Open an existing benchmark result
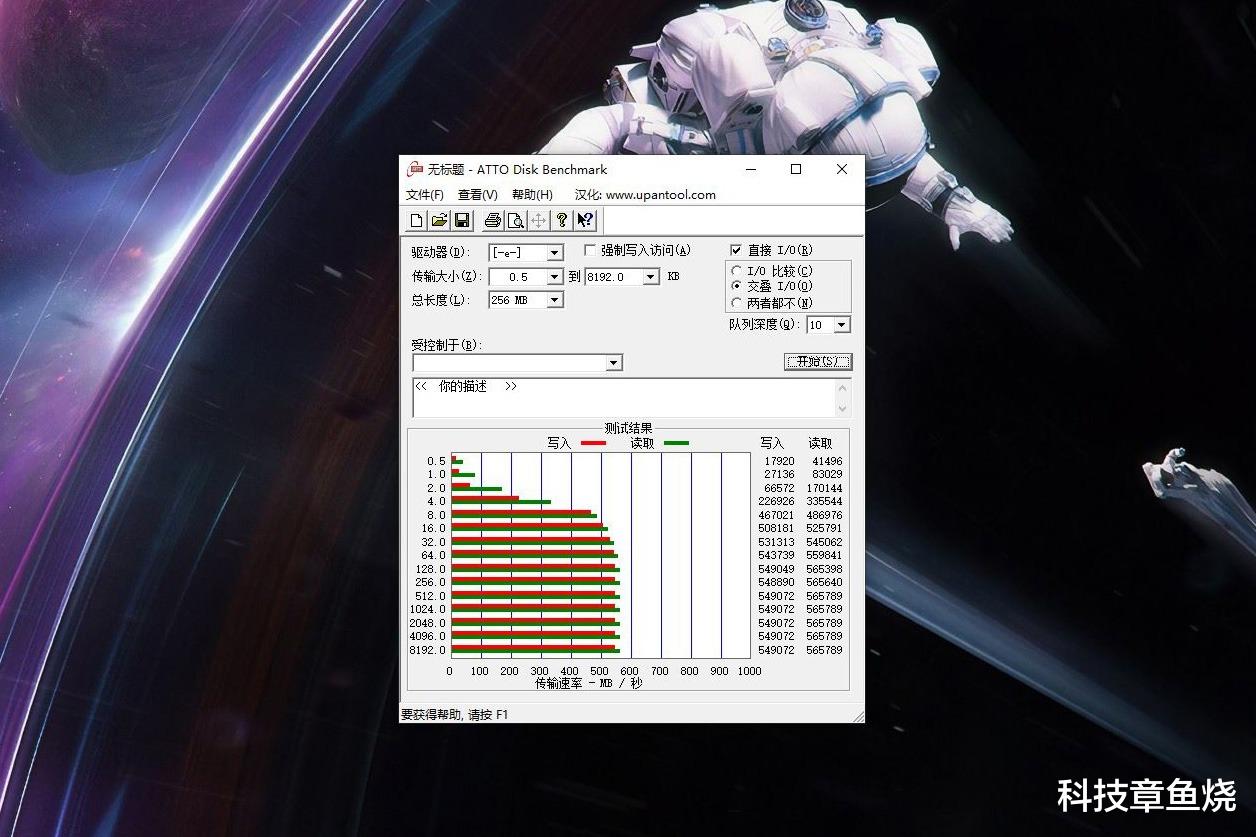The width and height of the screenshot is (1256, 837). coord(439,220)
